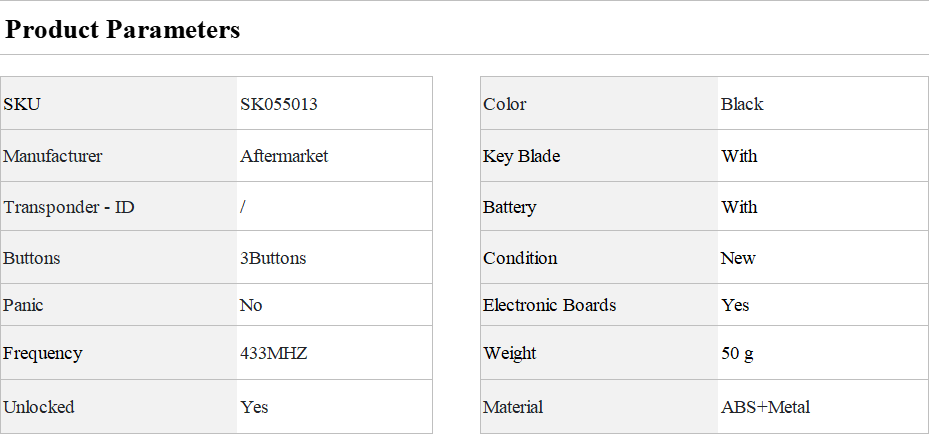Click the Product Parameters heading
This screenshot has width=929, height=434.
[x=122, y=30]
